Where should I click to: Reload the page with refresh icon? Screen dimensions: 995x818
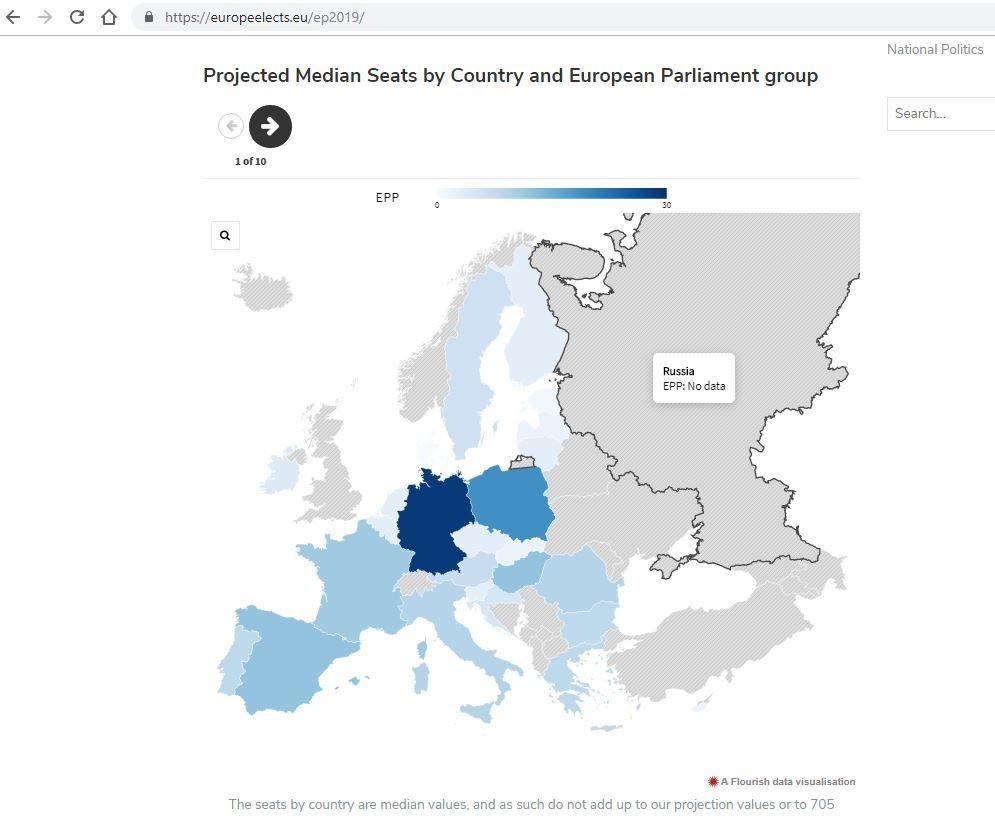tap(77, 17)
